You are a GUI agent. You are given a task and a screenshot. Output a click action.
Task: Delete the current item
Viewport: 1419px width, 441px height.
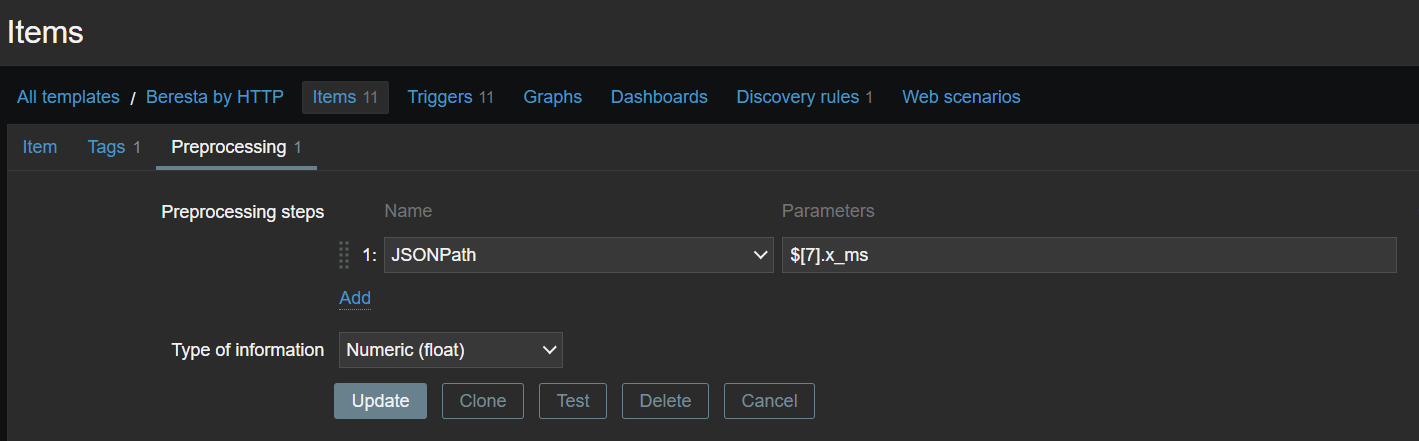point(665,401)
